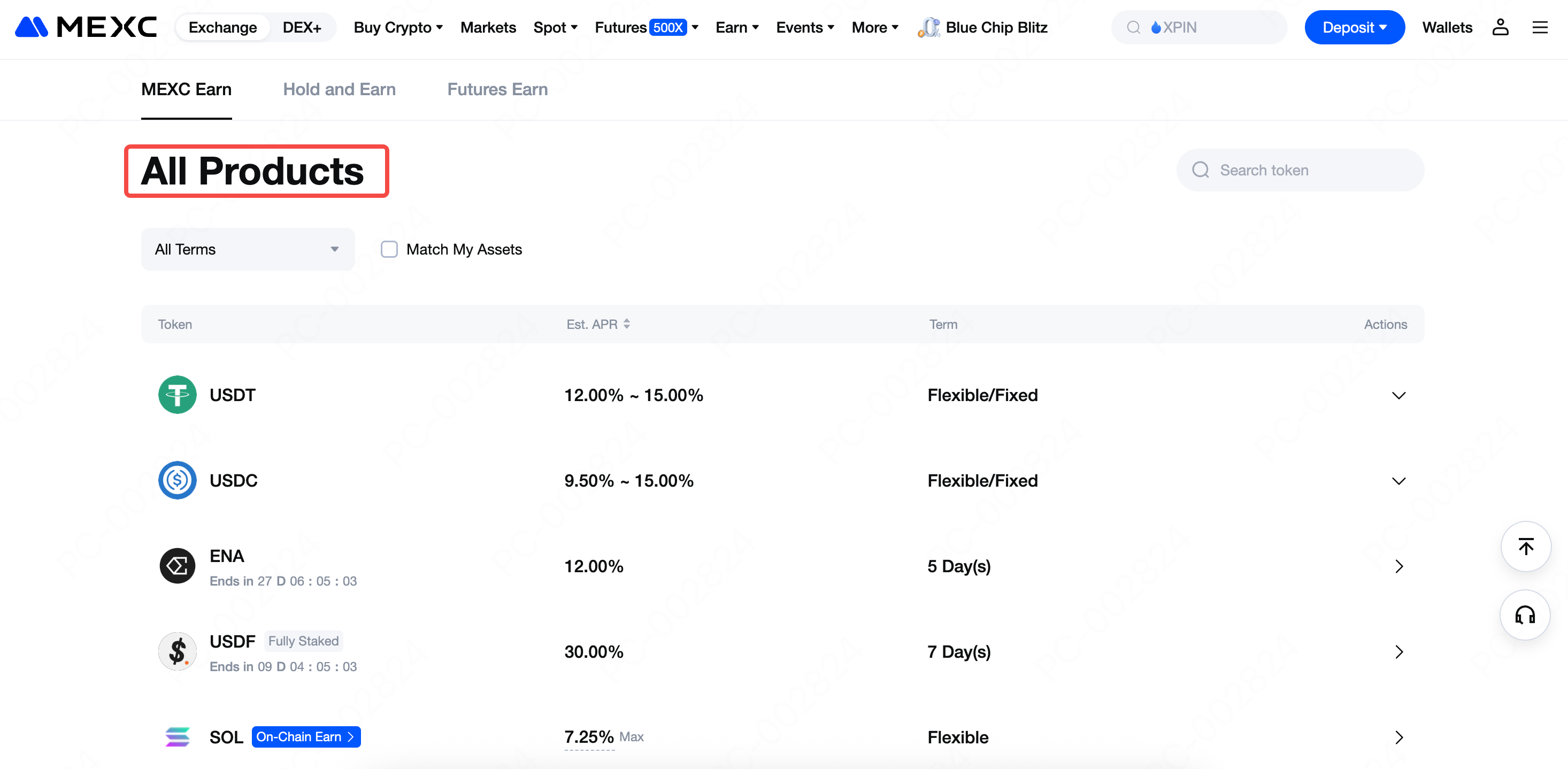Viewport: 1568px width, 769px height.
Task: Switch to the DEX+ toggle option
Action: [302, 27]
